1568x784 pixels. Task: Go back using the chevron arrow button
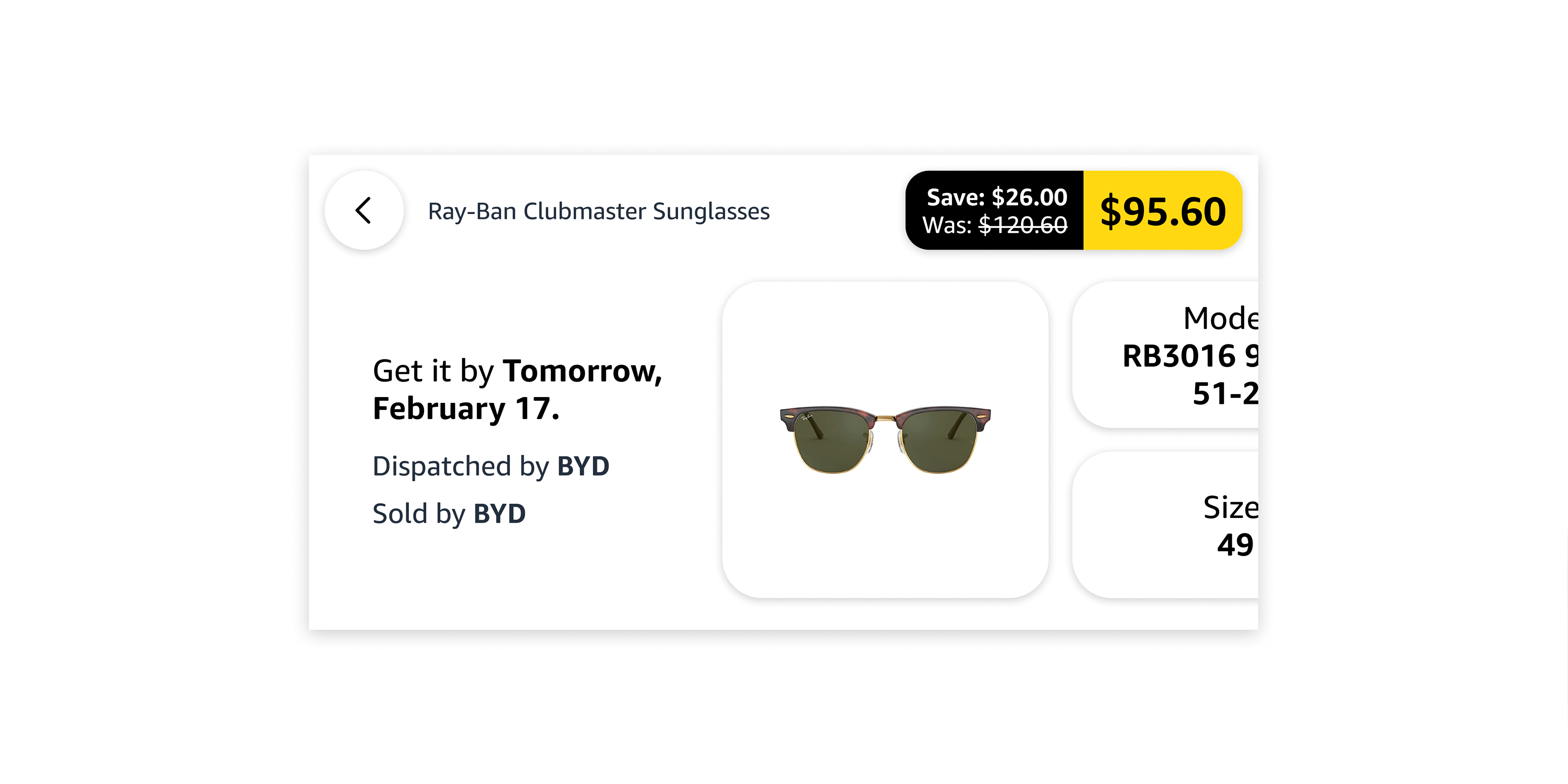pos(364,210)
